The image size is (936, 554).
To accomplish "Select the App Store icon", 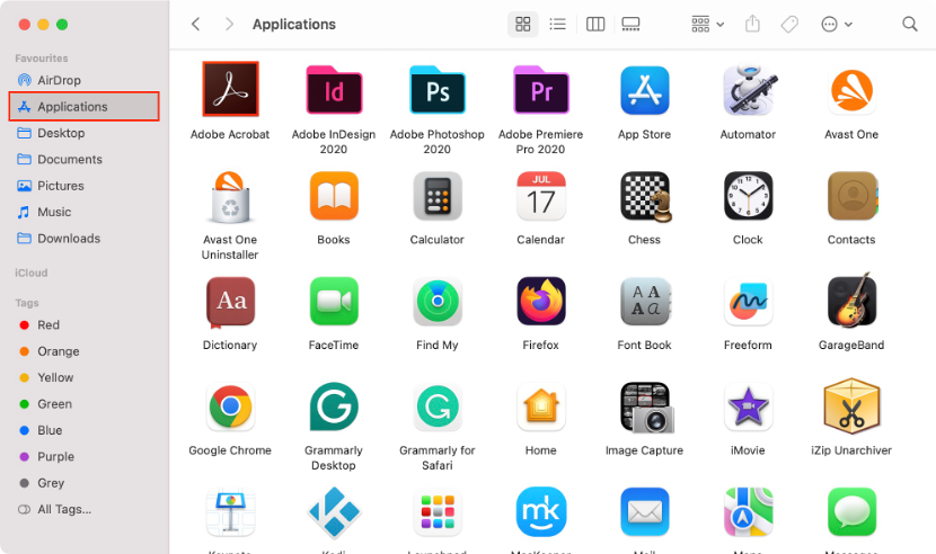I will pos(644,90).
